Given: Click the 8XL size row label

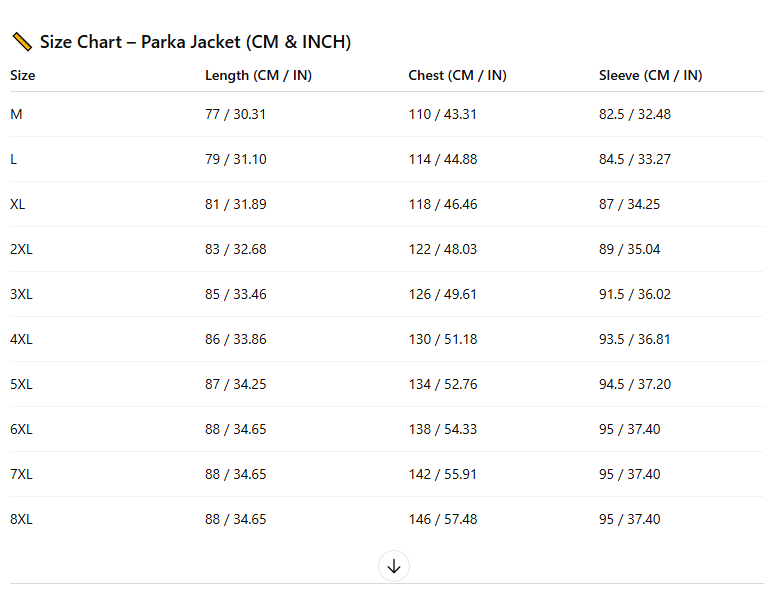Looking at the screenshot, I should 21,519.
